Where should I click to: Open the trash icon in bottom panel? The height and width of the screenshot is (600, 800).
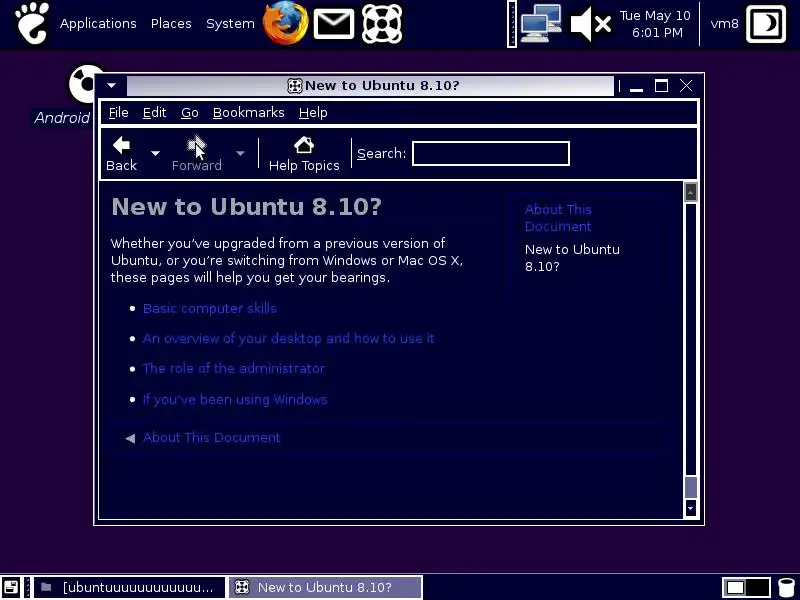786,588
